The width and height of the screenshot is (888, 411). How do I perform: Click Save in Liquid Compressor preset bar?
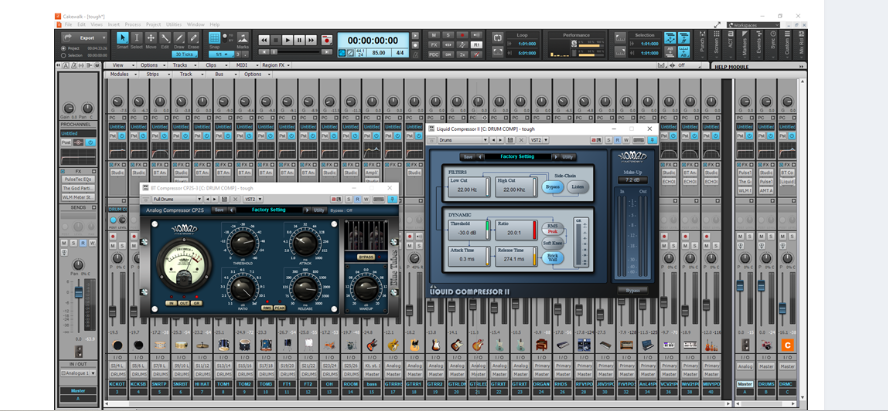[468, 157]
